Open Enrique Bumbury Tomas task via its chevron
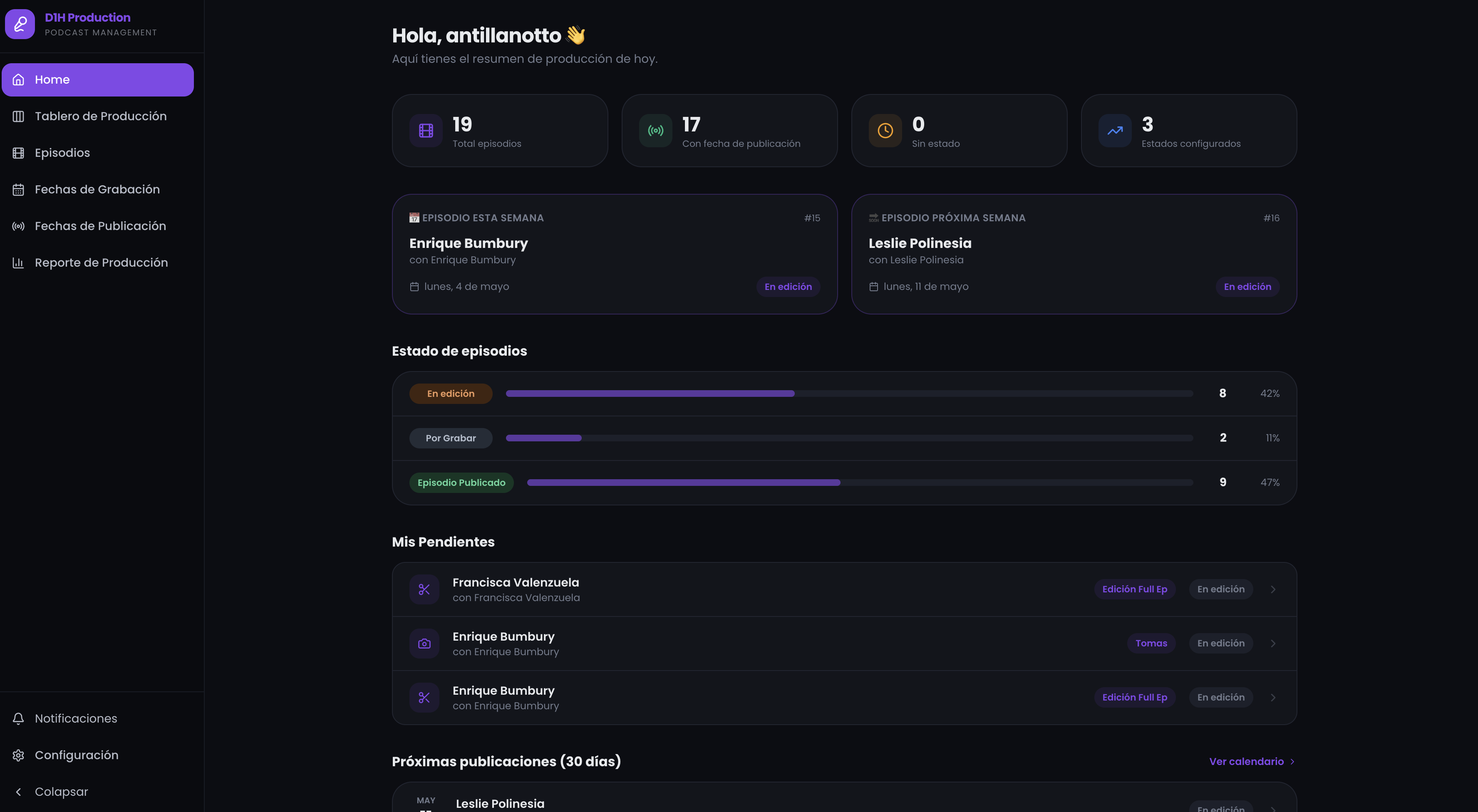 click(x=1273, y=644)
